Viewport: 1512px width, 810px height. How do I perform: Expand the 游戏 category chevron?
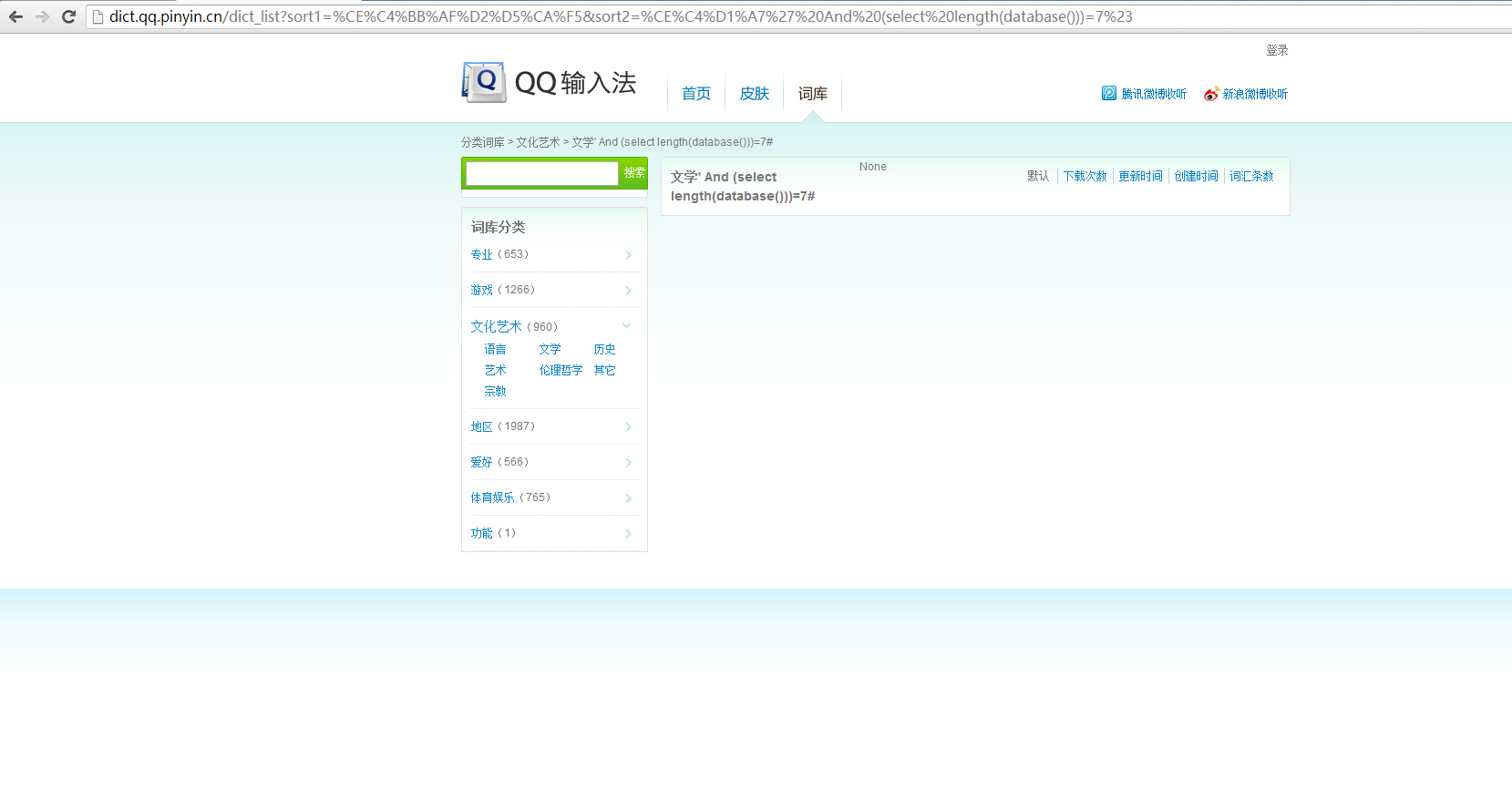coord(628,291)
